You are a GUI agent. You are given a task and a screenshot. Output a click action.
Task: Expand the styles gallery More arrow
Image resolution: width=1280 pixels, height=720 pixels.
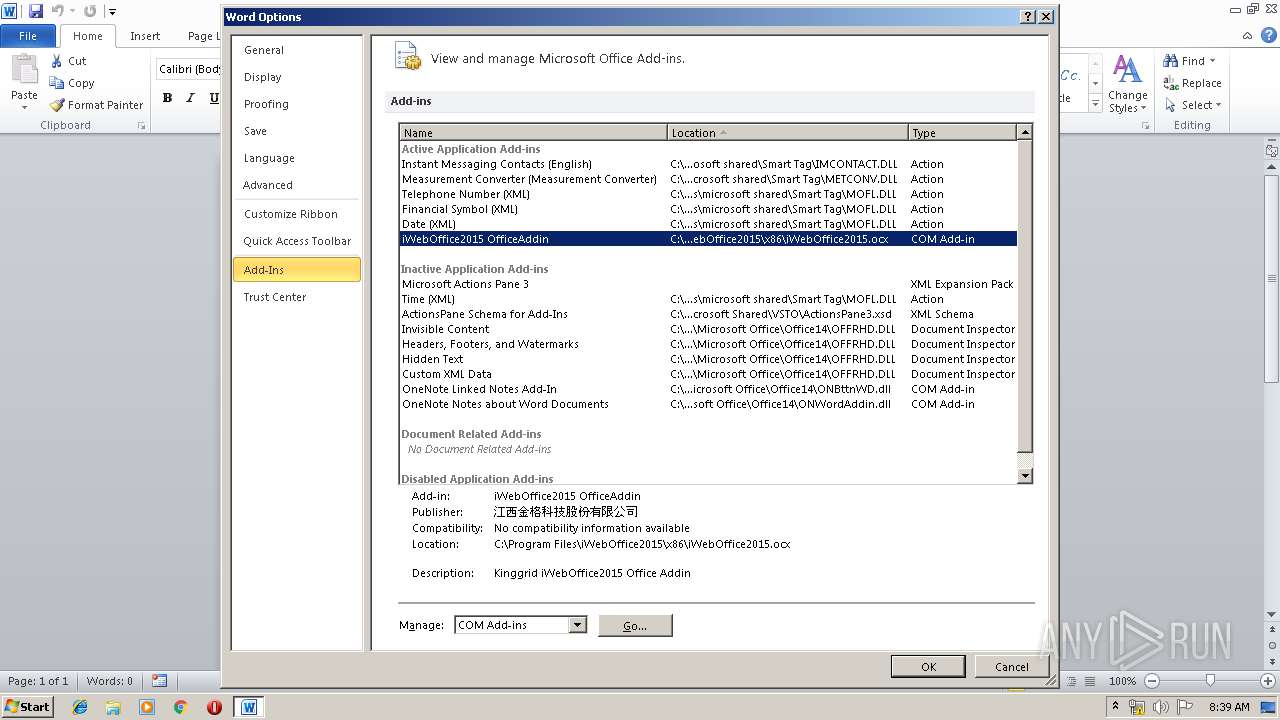(x=1095, y=105)
